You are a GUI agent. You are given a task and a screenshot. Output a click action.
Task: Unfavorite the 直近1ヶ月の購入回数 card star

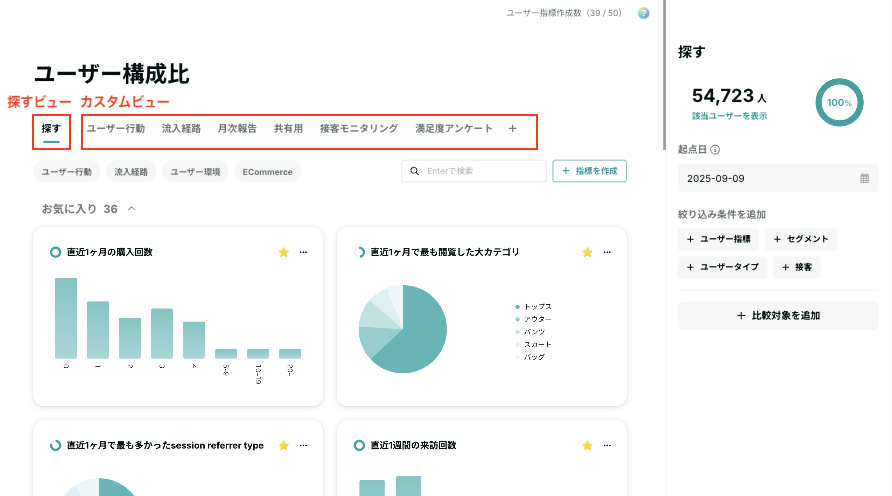point(284,253)
